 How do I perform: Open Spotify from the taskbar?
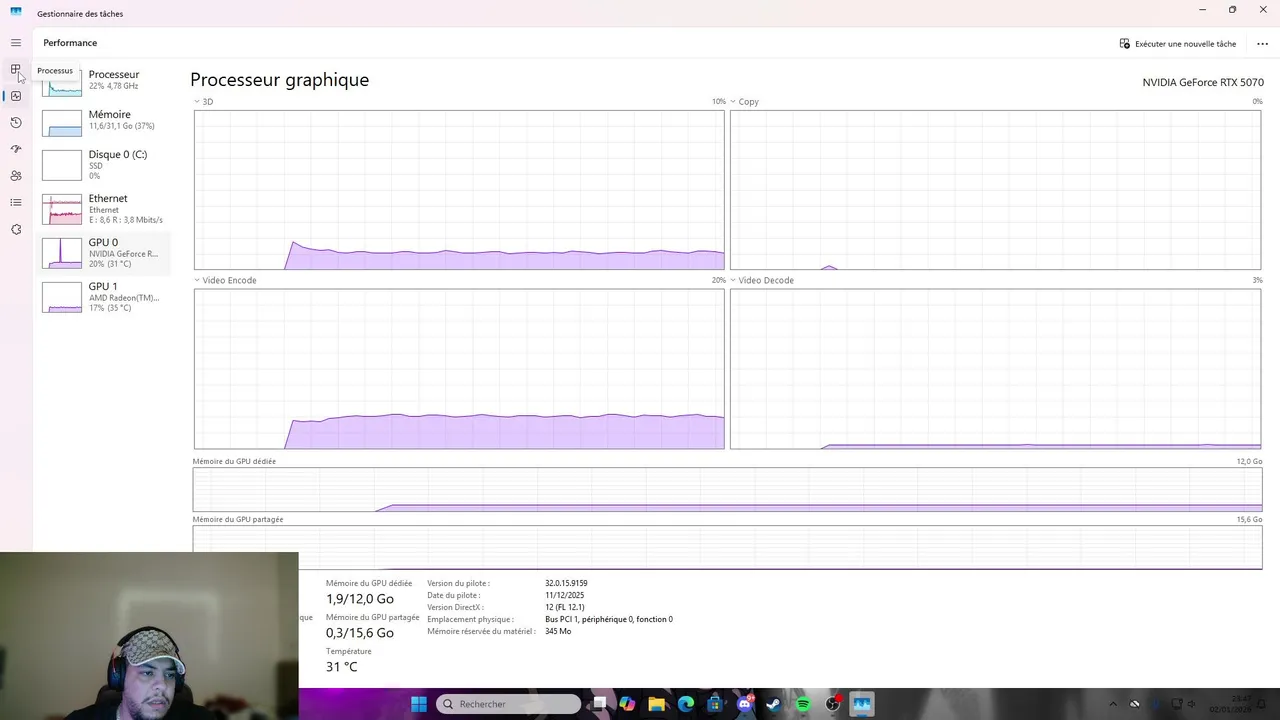click(803, 704)
